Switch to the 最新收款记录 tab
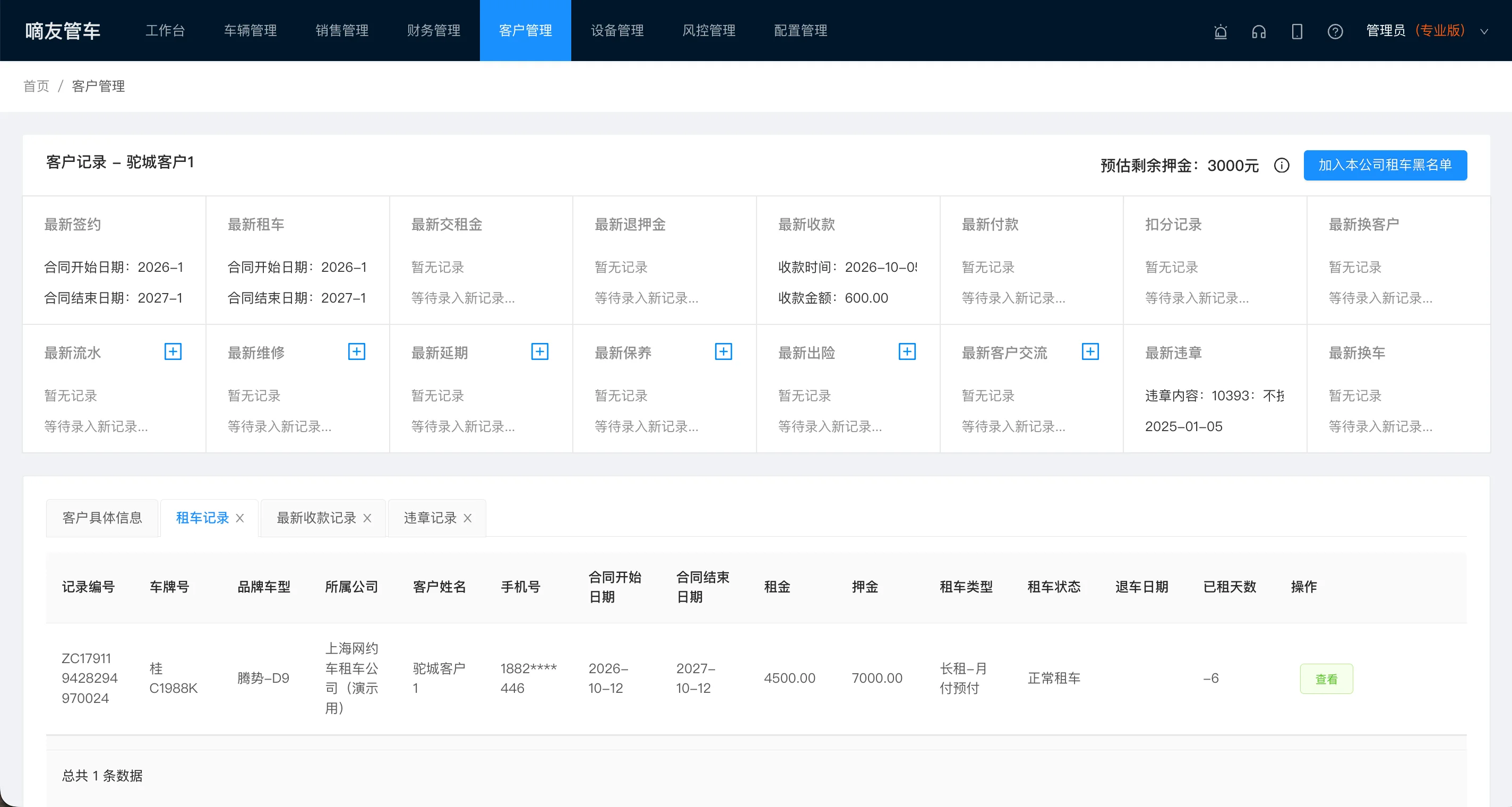 pos(316,518)
